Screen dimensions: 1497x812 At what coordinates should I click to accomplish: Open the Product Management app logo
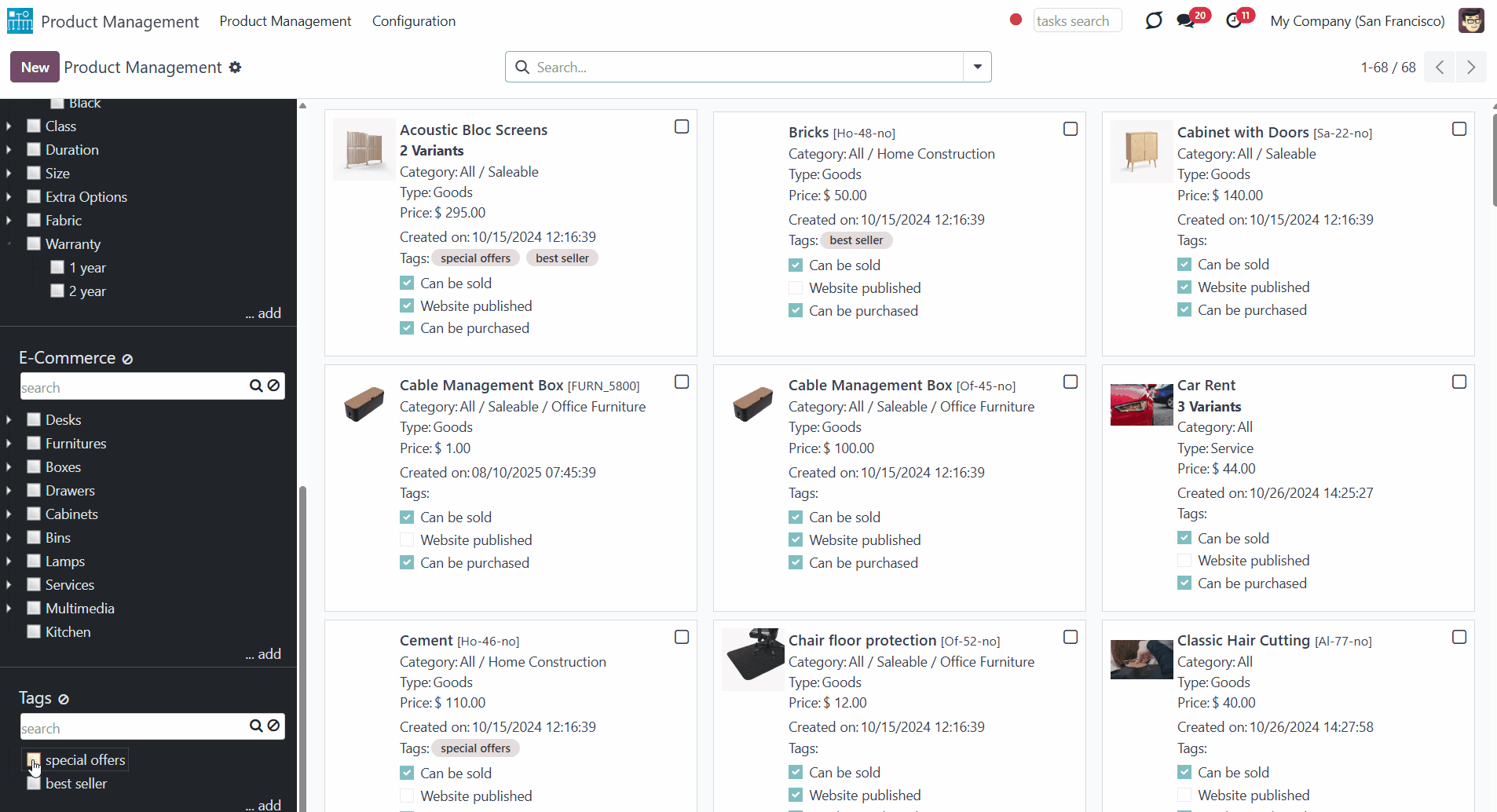tap(20, 21)
